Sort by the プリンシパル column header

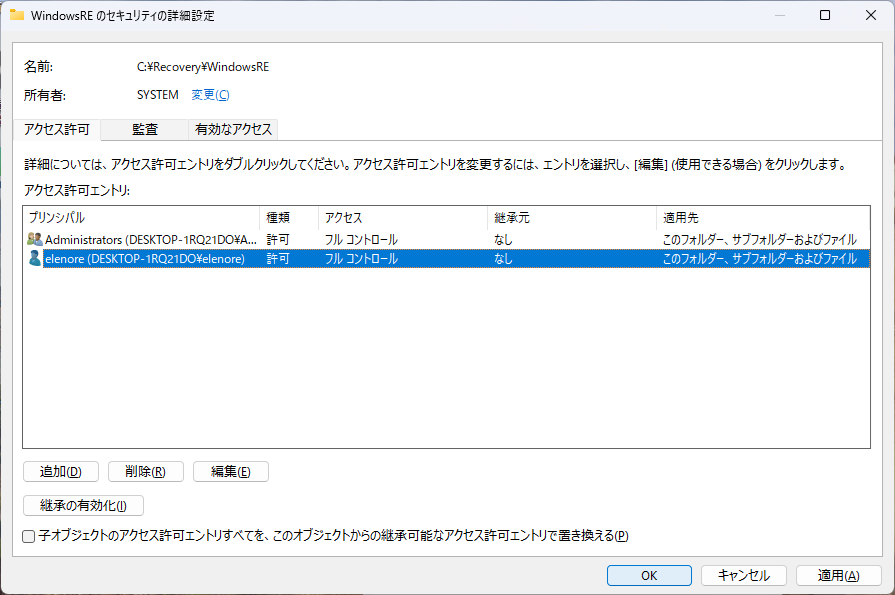pos(140,217)
